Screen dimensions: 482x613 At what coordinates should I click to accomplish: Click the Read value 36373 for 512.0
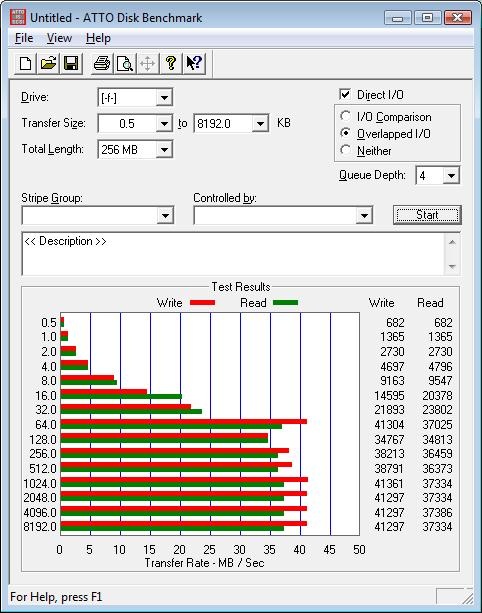tap(437, 468)
